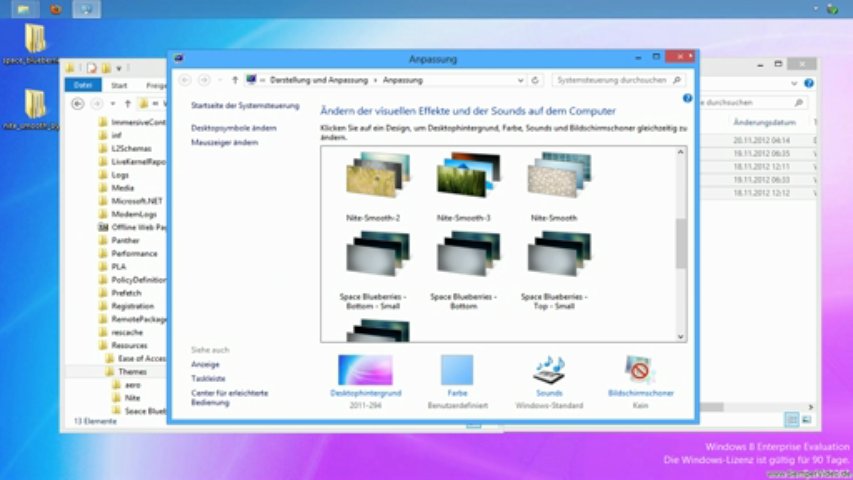Open the Bildschirmschoner screensaver icon

[x=640, y=370]
